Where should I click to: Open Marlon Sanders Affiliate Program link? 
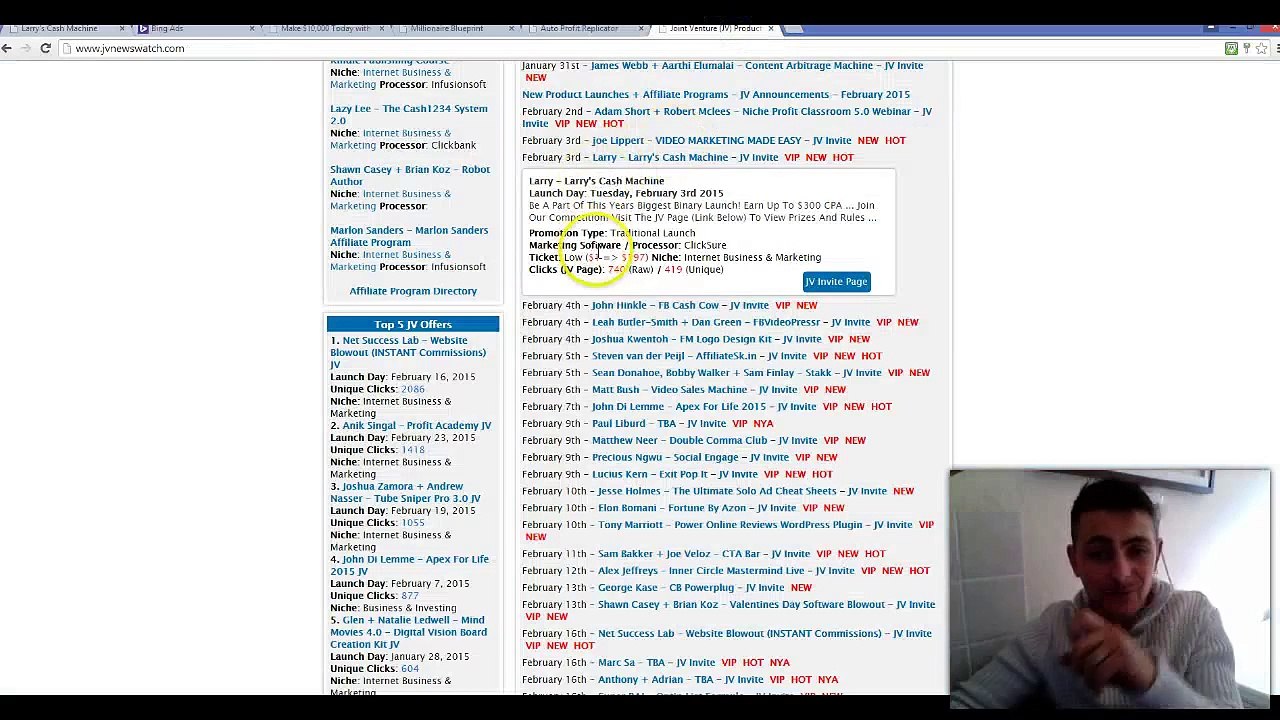409,238
